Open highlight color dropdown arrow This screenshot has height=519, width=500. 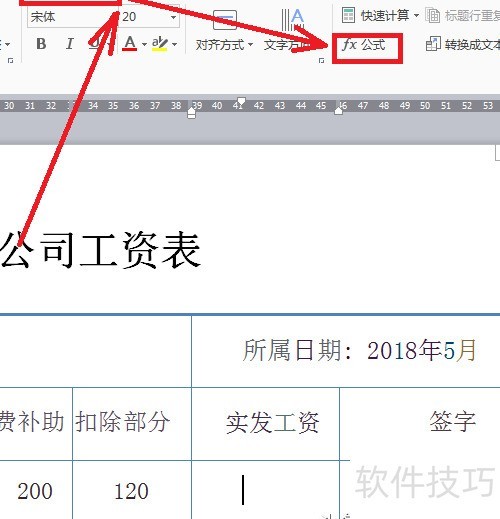pos(174,44)
